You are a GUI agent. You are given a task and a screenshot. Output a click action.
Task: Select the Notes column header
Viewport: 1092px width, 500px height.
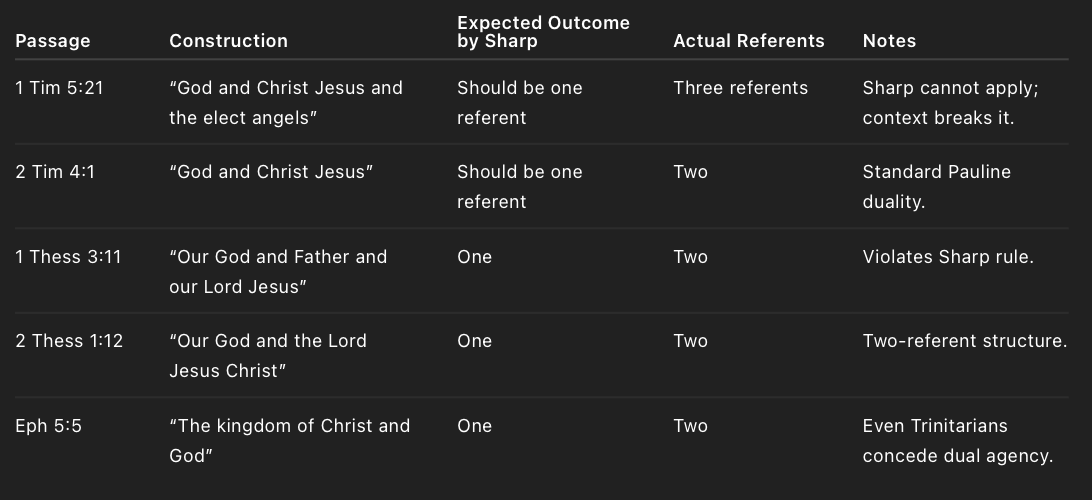pyautogui.click(x=889, y=41)
